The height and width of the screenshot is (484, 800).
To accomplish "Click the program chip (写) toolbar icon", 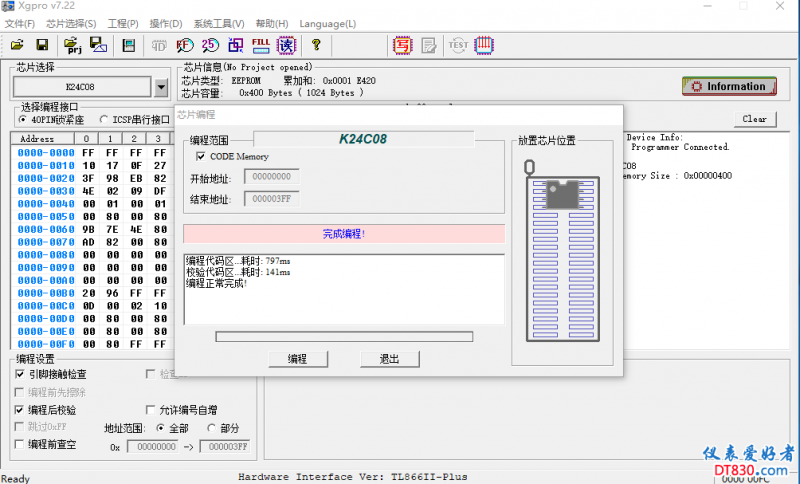I will click(x=402, y=44).
